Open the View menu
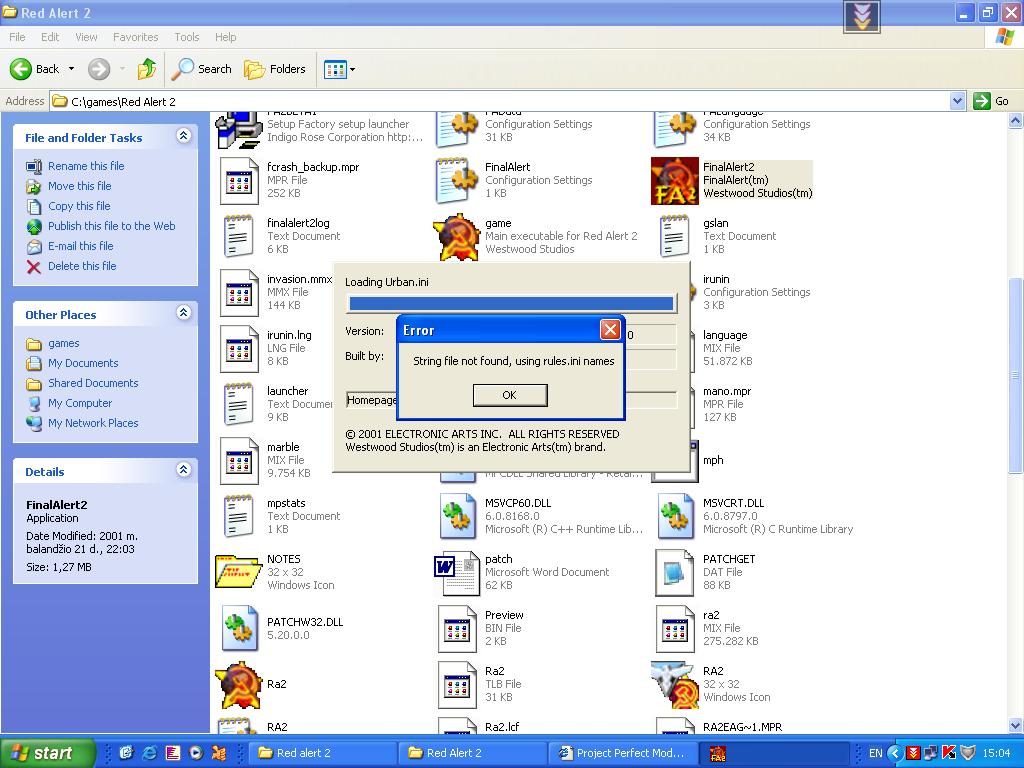The height and width of the screenshot is (768, 1024). tap(86, 37)
